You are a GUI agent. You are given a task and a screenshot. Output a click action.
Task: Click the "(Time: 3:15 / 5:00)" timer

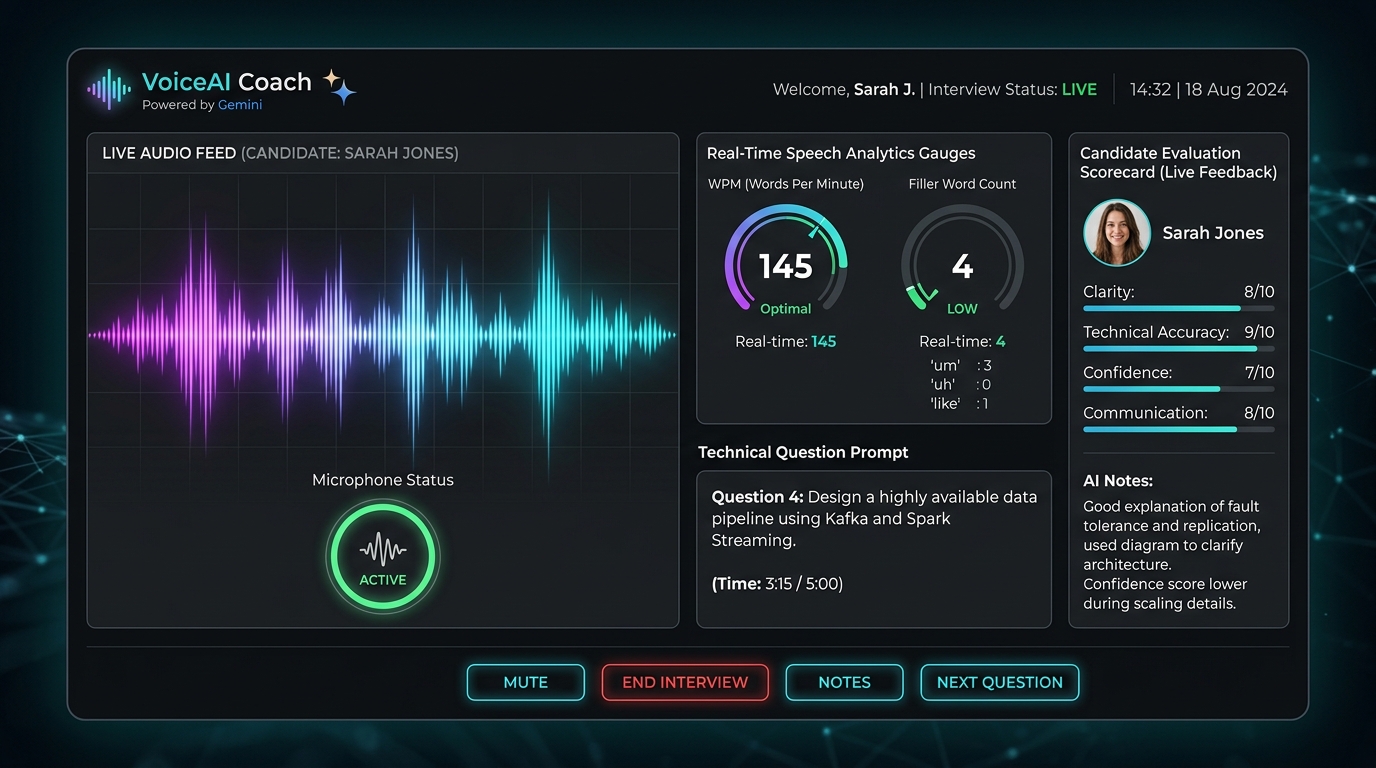(x=777, y=584)
